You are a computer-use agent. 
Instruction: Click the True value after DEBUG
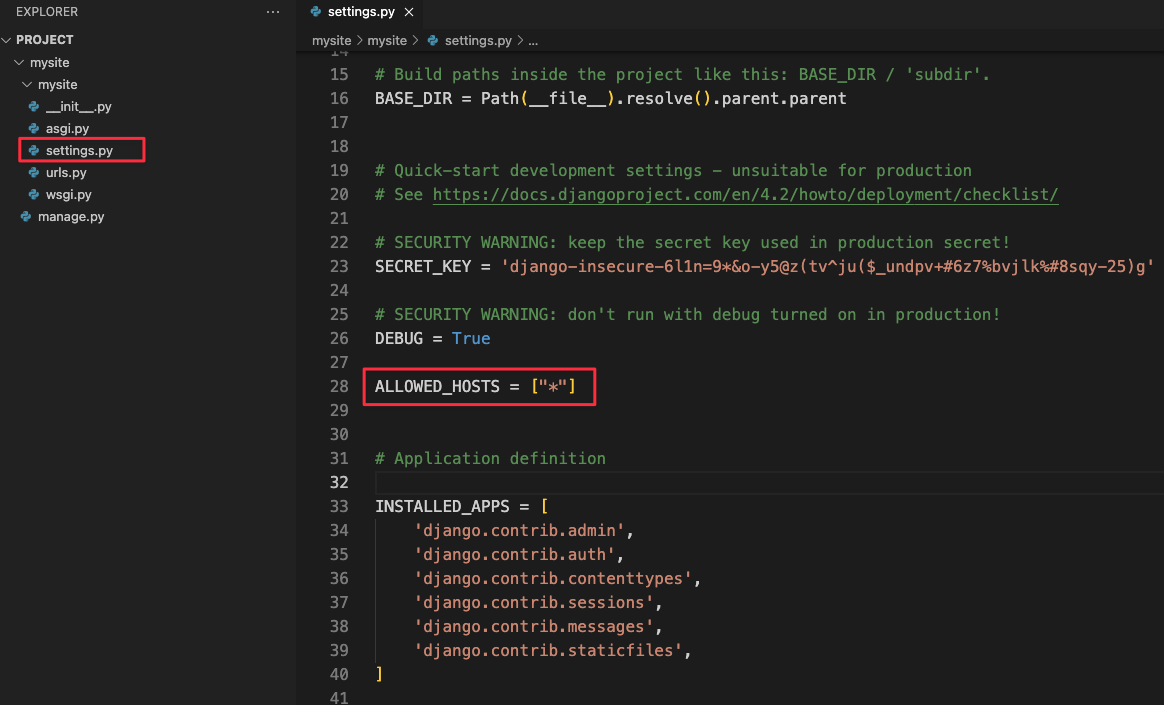[x=471, y=338]
